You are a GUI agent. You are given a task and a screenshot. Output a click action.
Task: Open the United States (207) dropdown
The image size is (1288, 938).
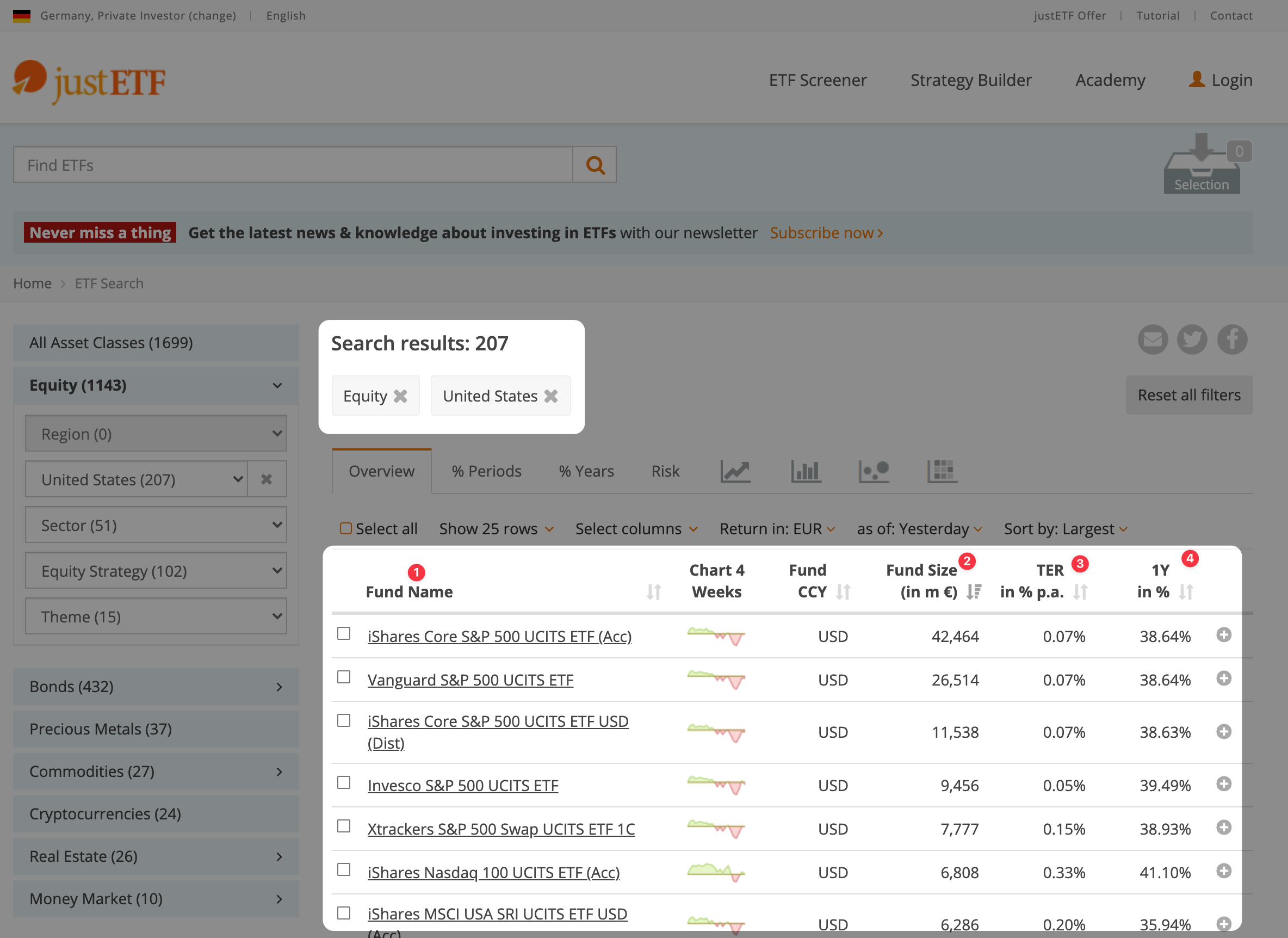coord(137,479)
